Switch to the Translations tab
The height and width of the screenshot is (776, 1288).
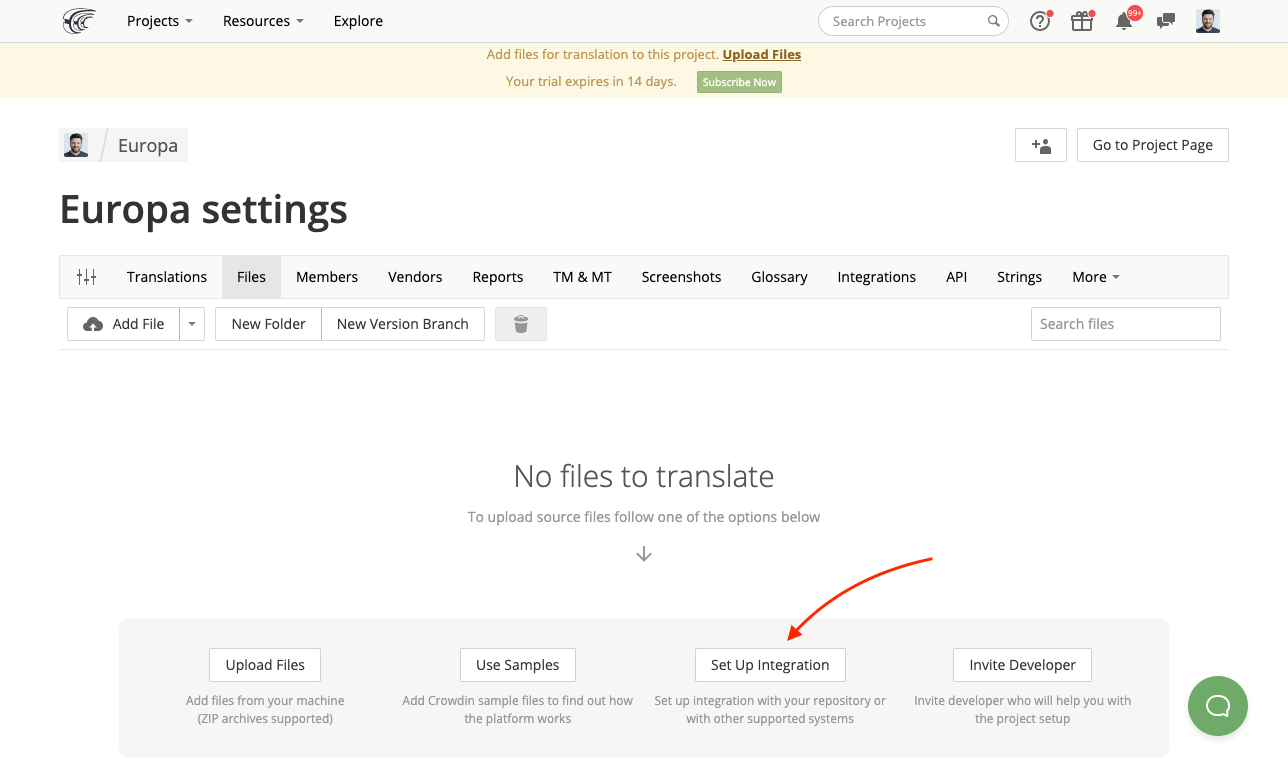pyautogui.click(x=167, y=277)
